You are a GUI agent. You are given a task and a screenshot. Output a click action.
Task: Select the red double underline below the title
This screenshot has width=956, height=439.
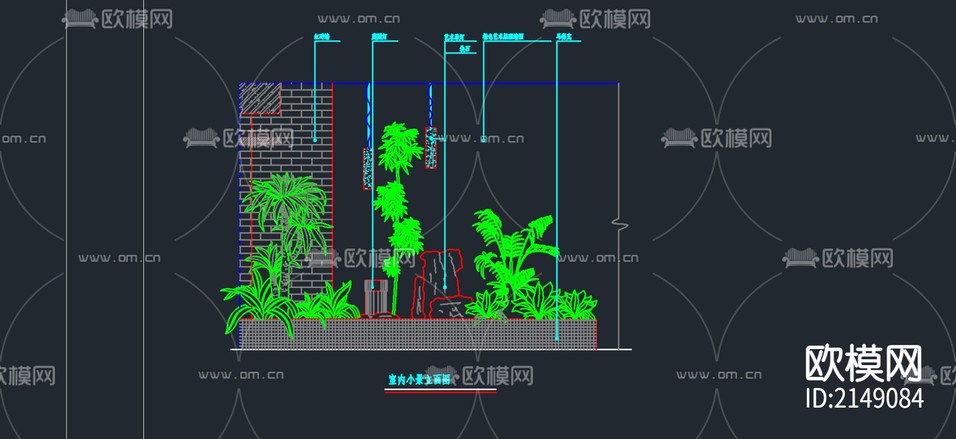pyautogui.click(x=440, y=391)
